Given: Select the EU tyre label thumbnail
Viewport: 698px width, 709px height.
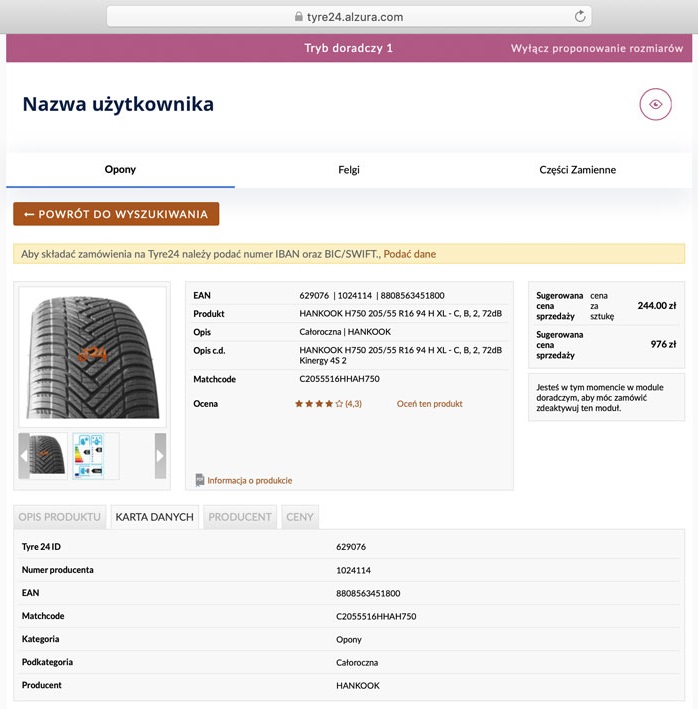Looking at the screenshot, I should (89, 456).
